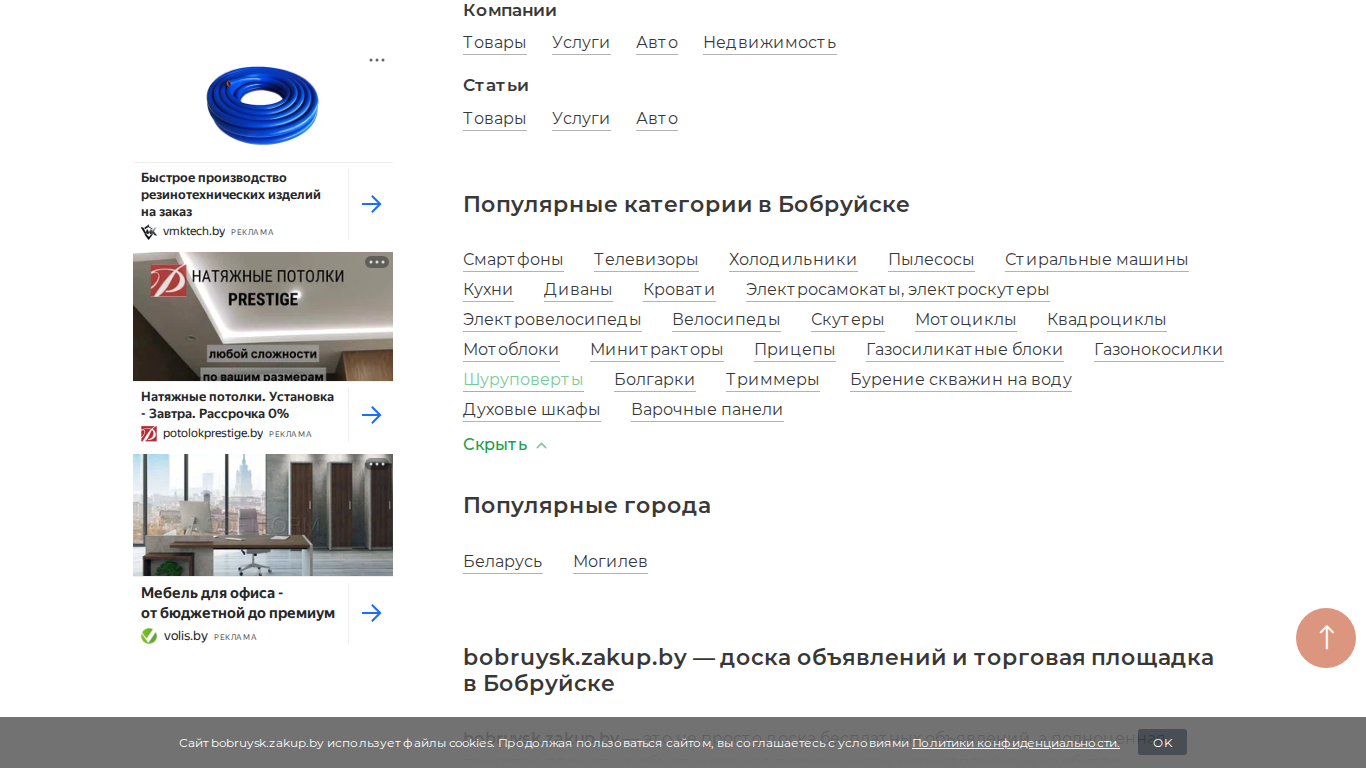This screenshot has width=1366, height=768.
Task: Open the office furniture ad image
Action: 263,515
